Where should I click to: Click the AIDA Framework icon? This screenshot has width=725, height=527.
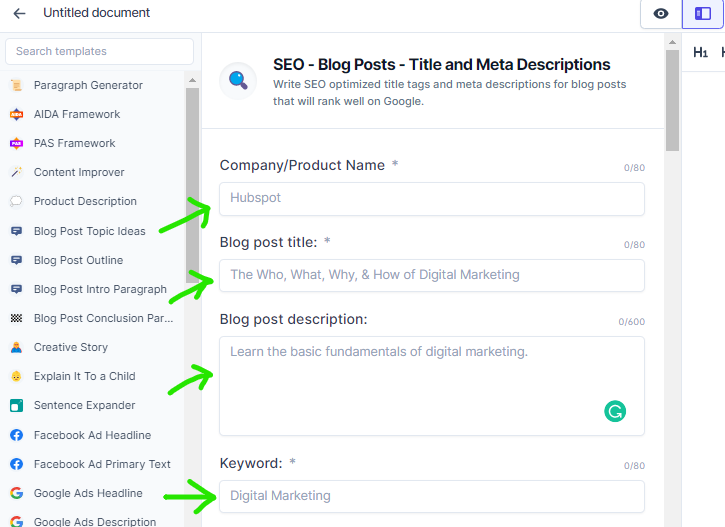[16, 114]
